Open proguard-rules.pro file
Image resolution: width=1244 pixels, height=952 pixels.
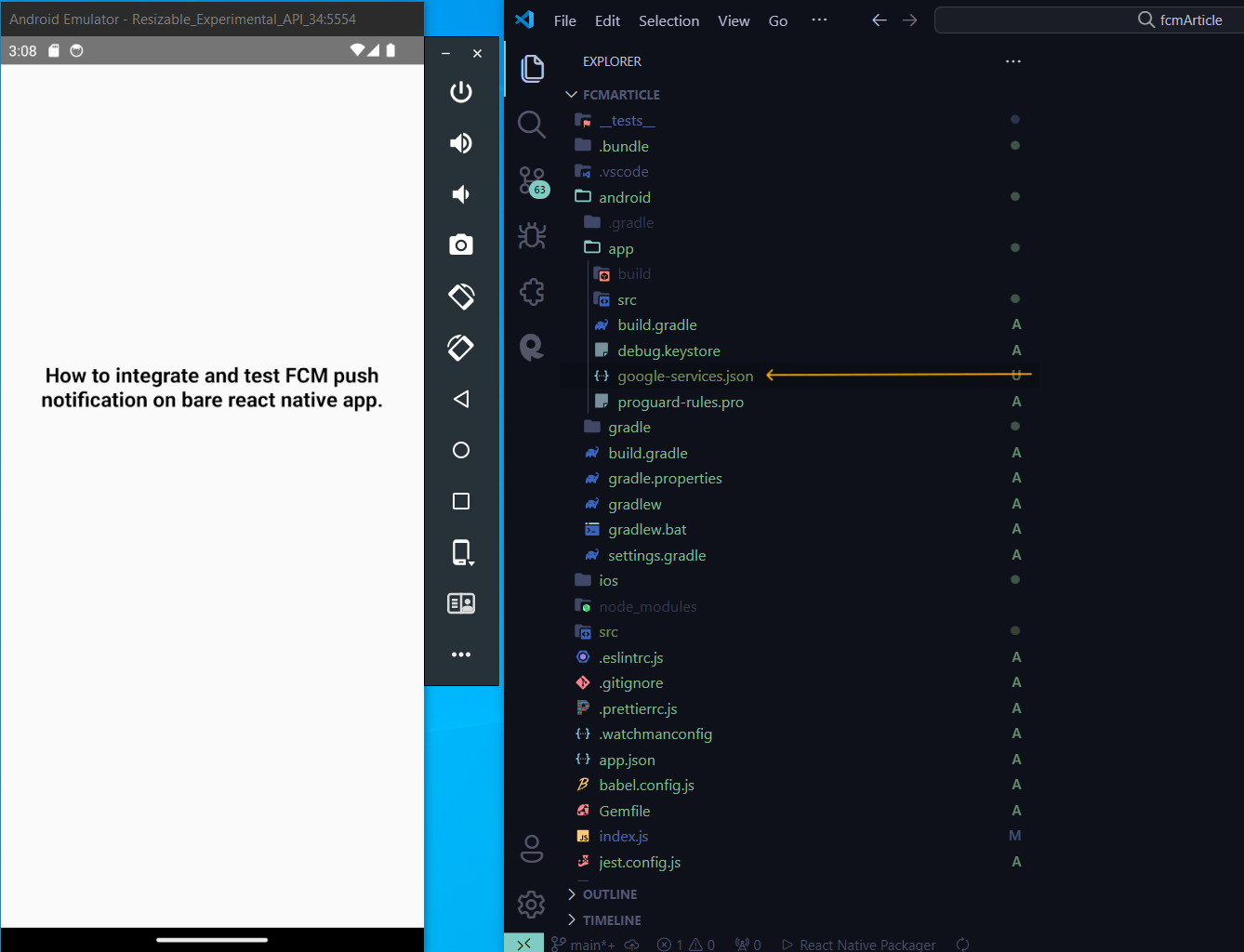[800, 402]
